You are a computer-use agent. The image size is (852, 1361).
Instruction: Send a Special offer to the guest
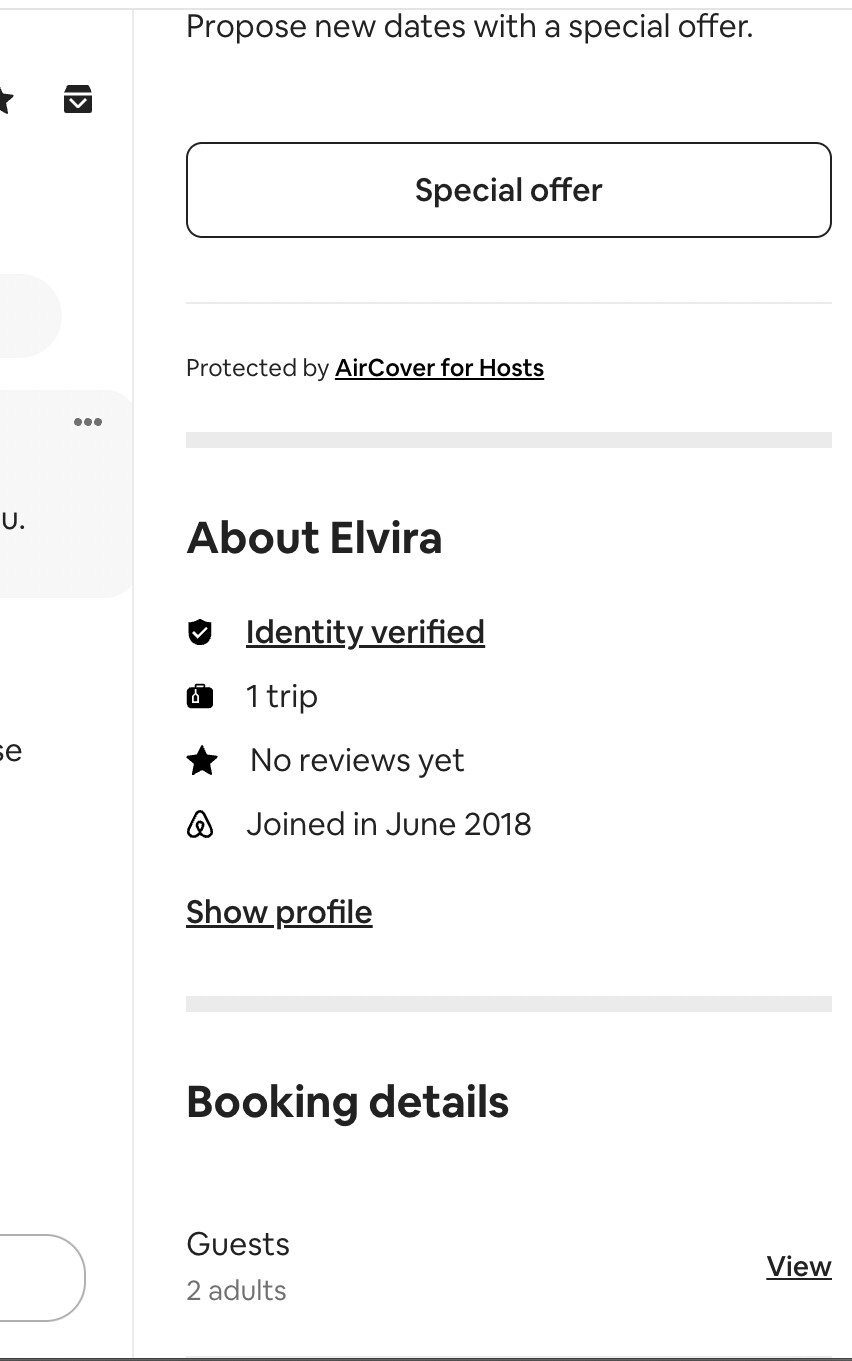pos(509,190)
